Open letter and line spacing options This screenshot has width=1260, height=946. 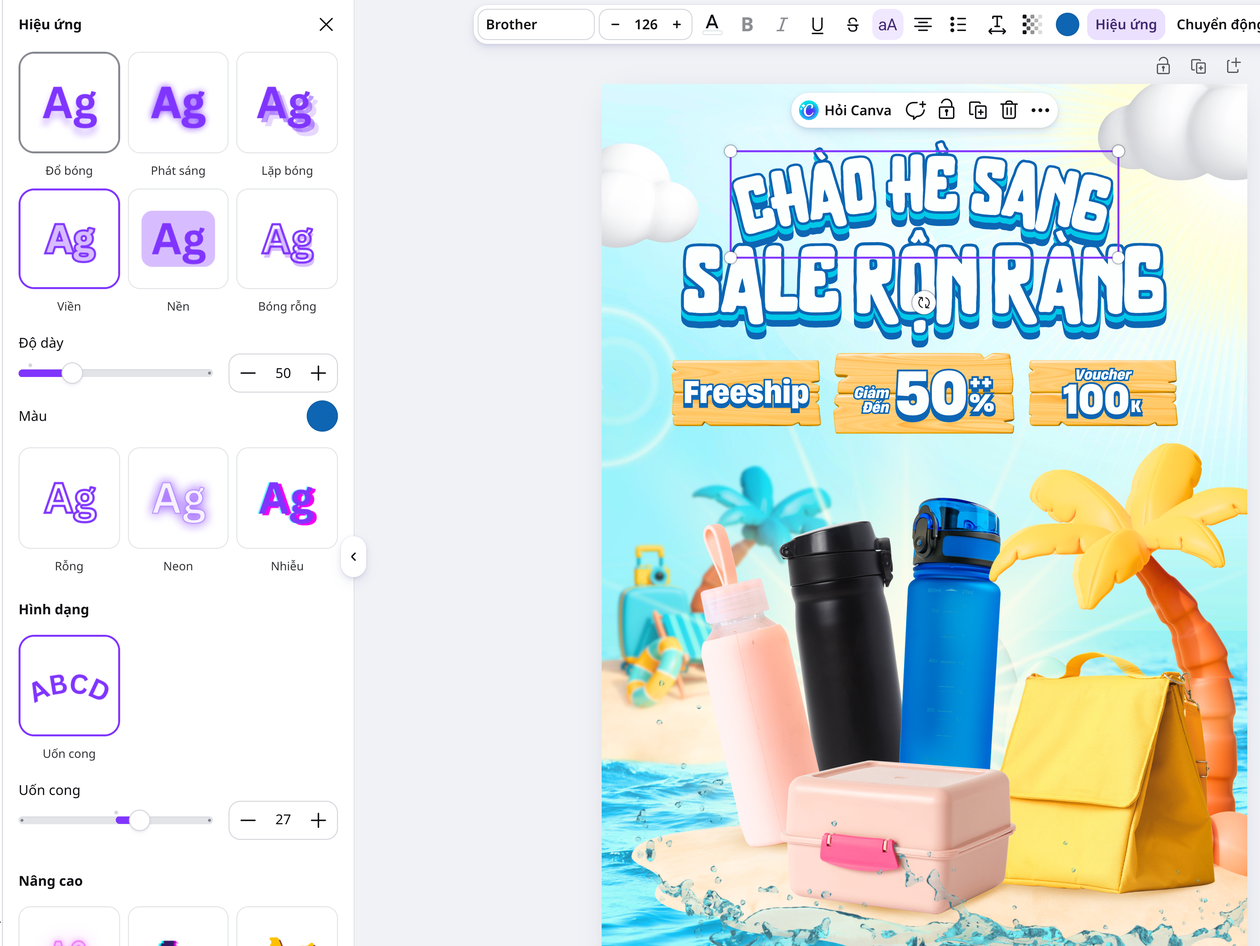[x=996, y=24]
